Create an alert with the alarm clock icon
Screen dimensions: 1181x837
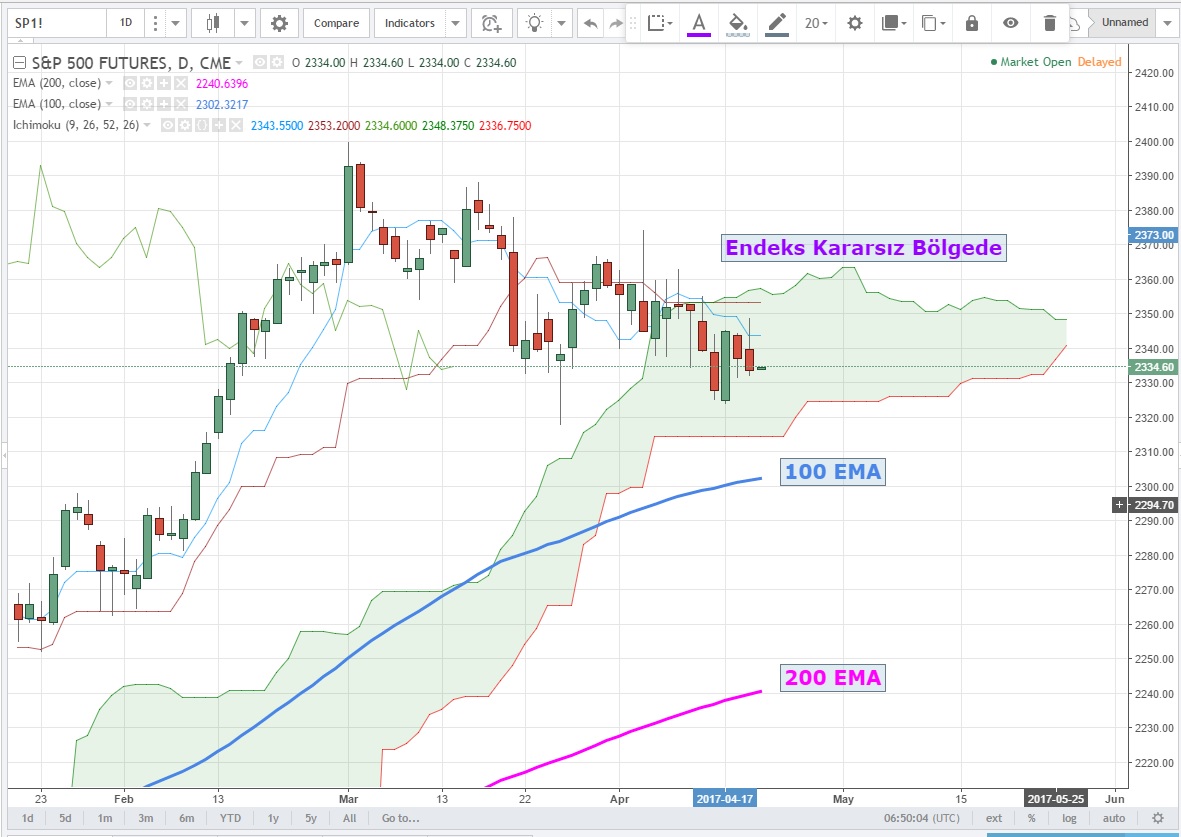coord(490,23)
